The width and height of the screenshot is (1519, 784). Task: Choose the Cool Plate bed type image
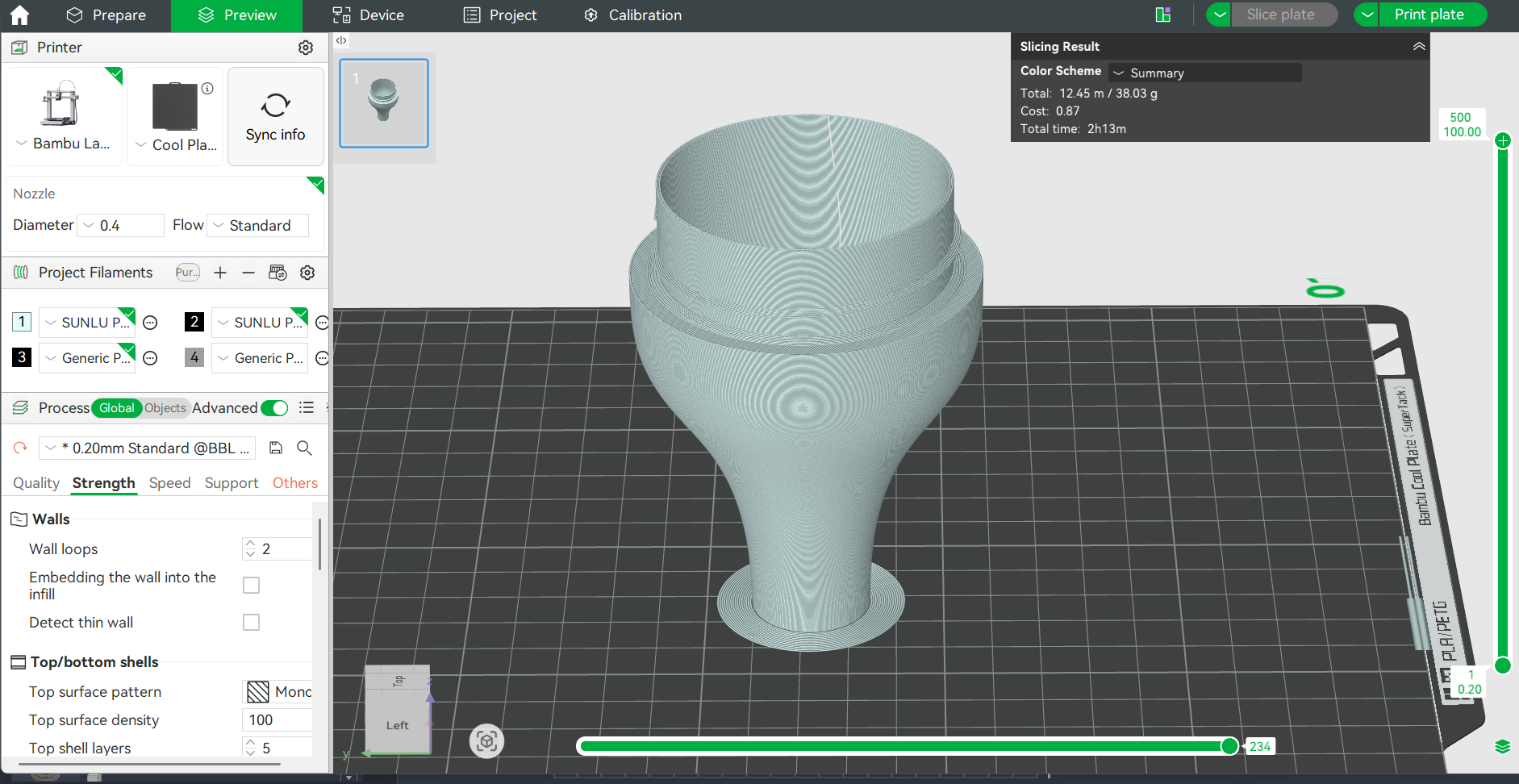tap(175, 106)
